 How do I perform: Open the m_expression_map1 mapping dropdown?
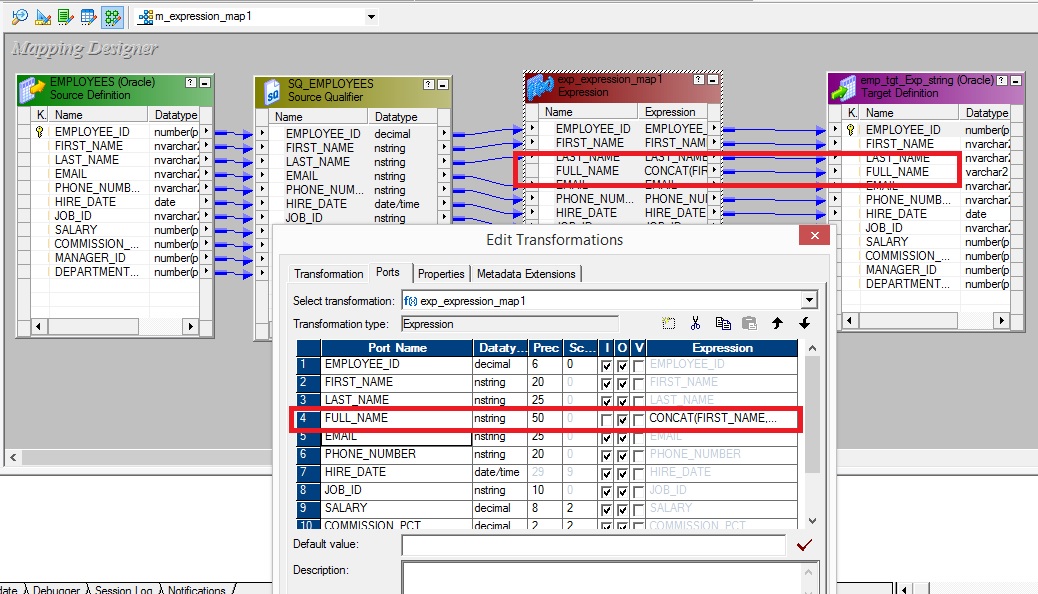(x=372, y=17)
